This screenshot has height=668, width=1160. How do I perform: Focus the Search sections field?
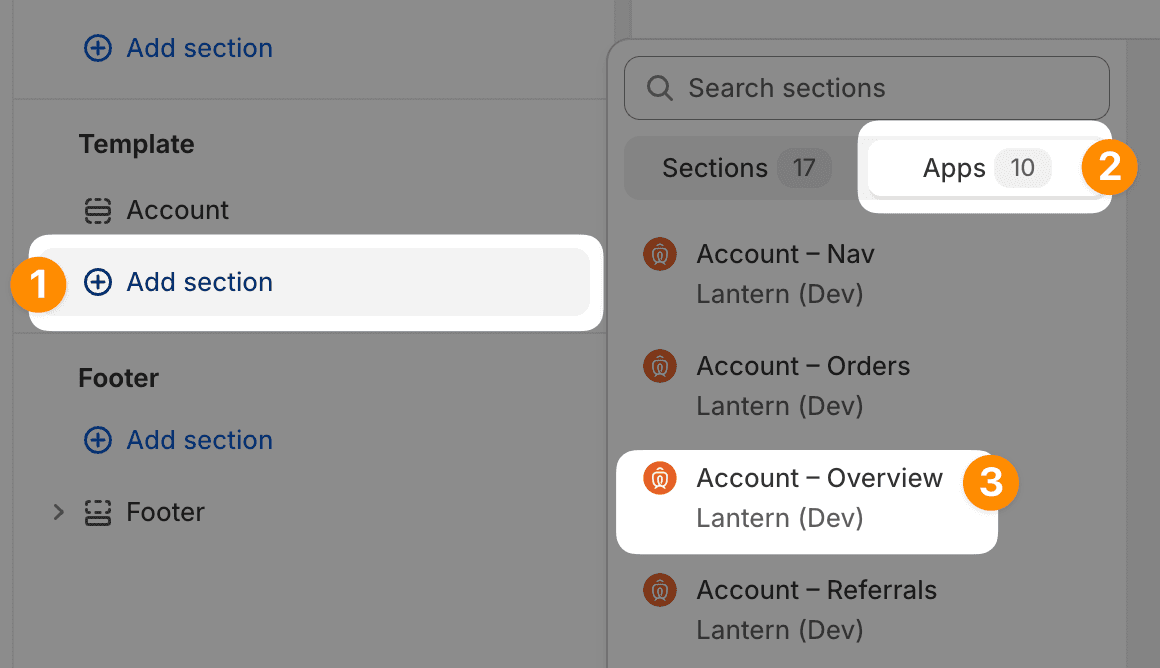tap(880, 89)
